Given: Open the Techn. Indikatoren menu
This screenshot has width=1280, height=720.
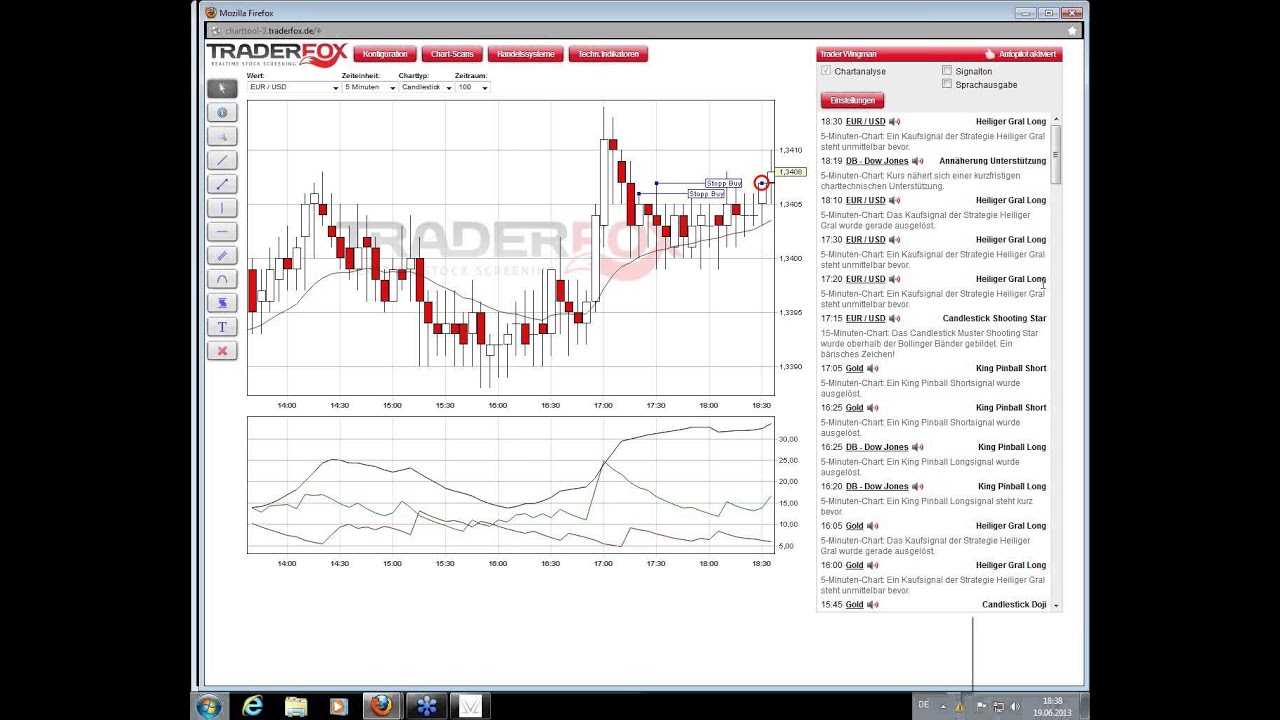Looking at the screenshot, I should click(x=609, y=54).
